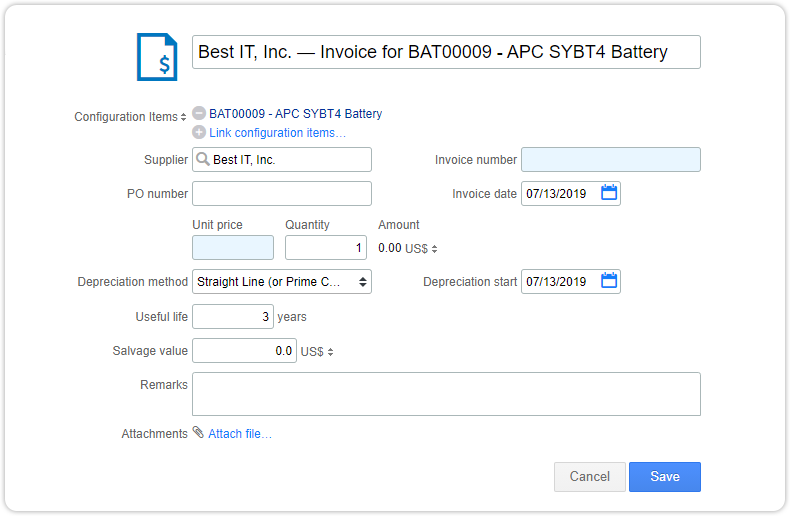Click the supplier search magnifier icon
Image resolution: width=790 pixels, height=516 pixels.
[203, 159]
